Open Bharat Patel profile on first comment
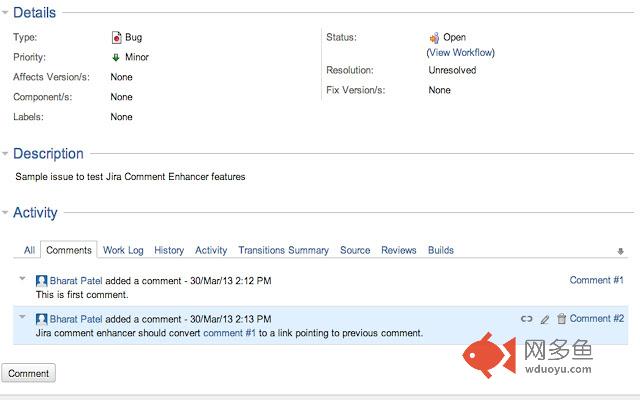 [x=76, y=281]
